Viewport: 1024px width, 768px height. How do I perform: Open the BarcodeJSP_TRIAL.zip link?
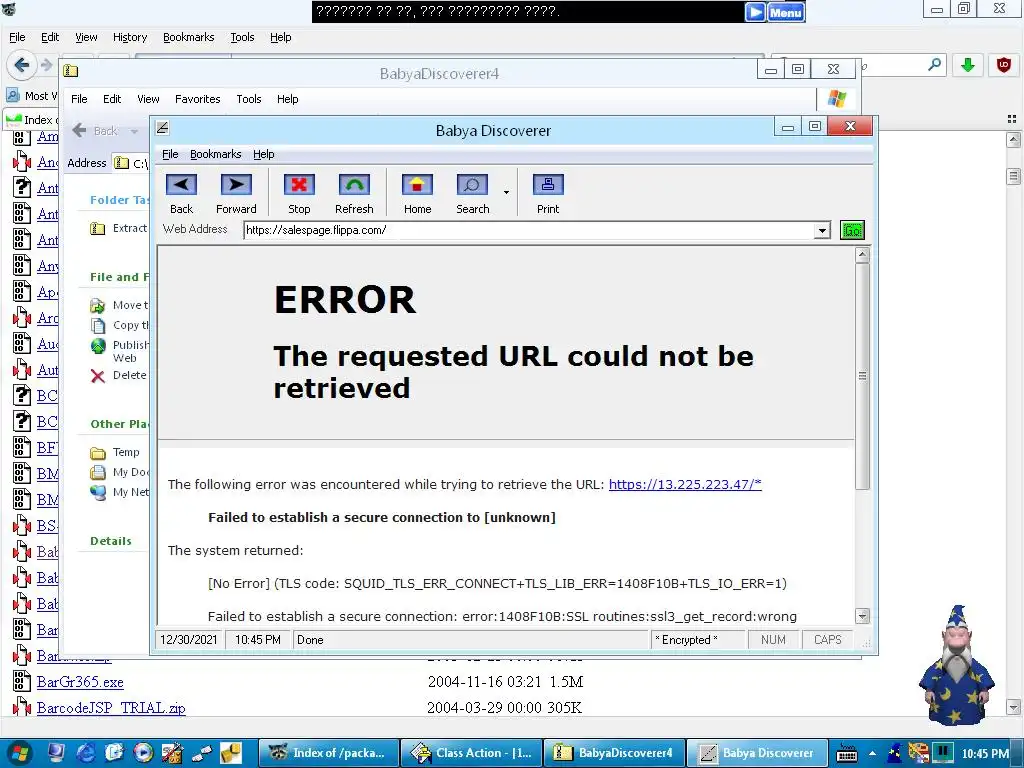click(x=111, y=708)
